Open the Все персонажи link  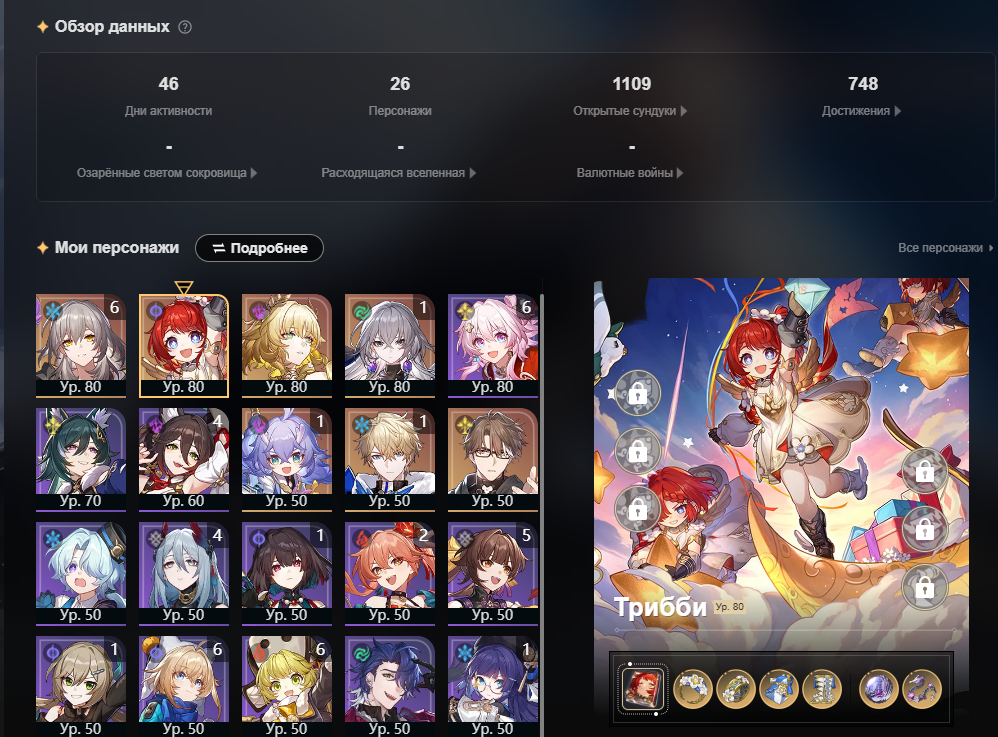click(945, 248)
